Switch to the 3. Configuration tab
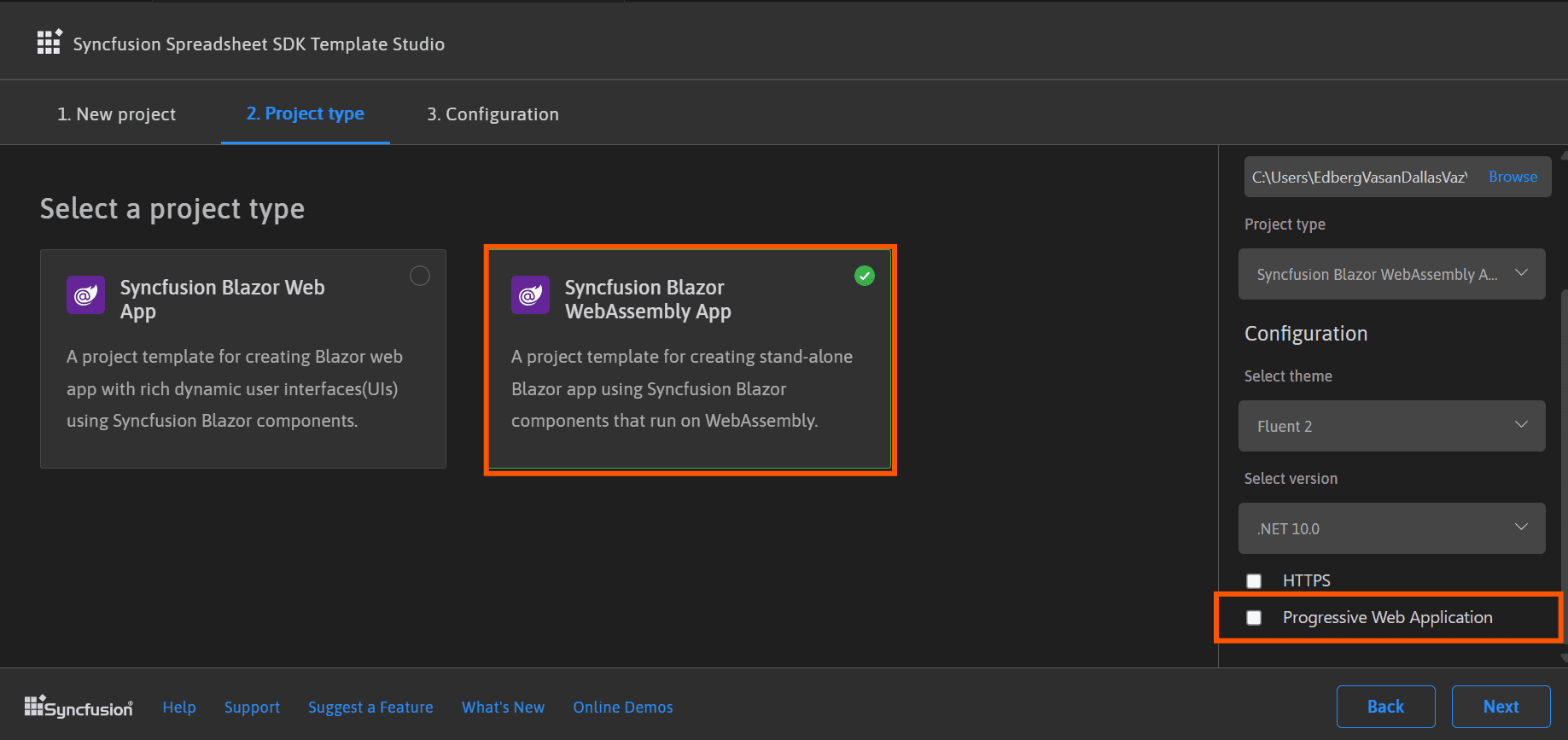Viewport: 1568px width, 740px height. click(x=493, y=114)
